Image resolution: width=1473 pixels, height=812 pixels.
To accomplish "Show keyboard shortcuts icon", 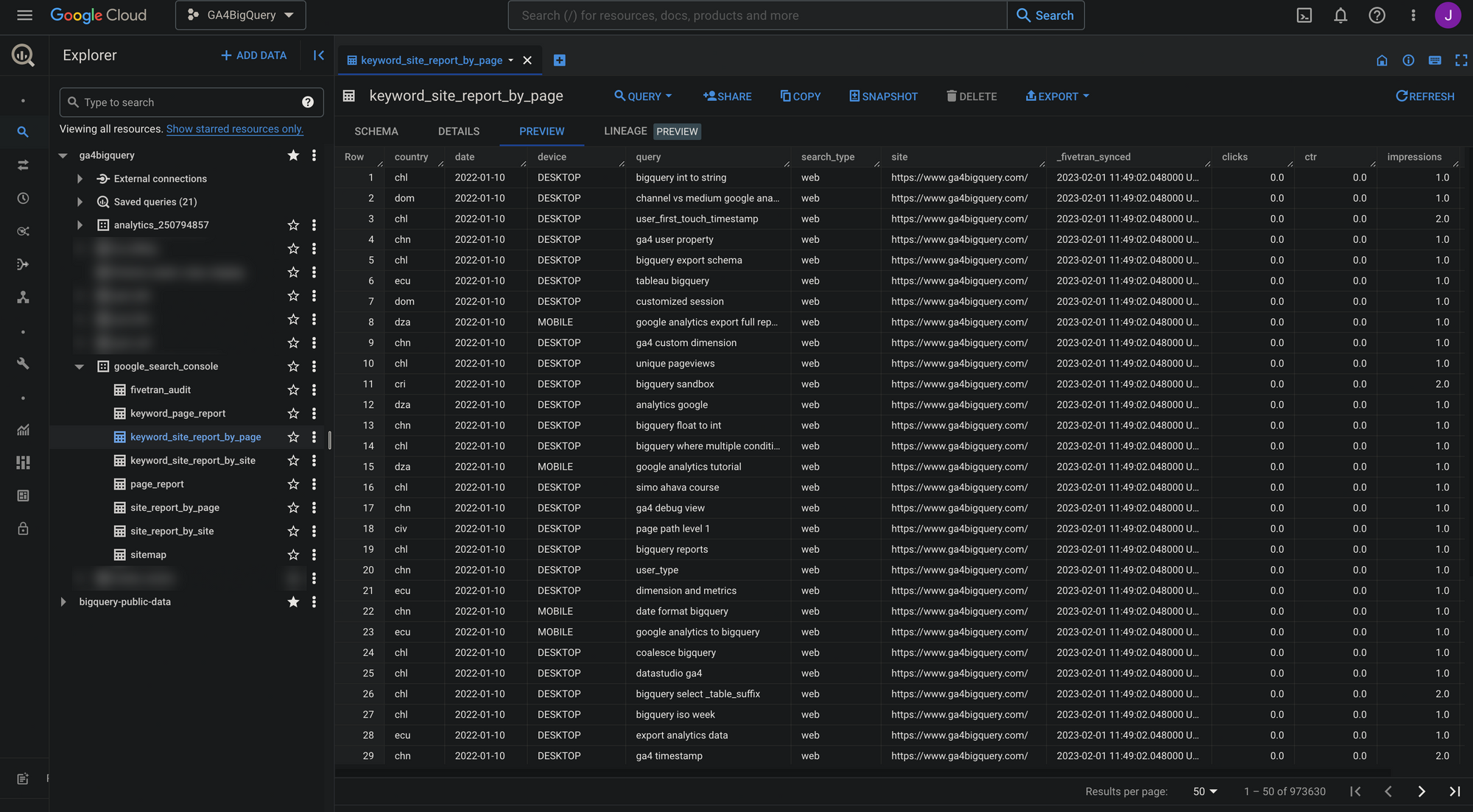I will [x=1435, y=60].
